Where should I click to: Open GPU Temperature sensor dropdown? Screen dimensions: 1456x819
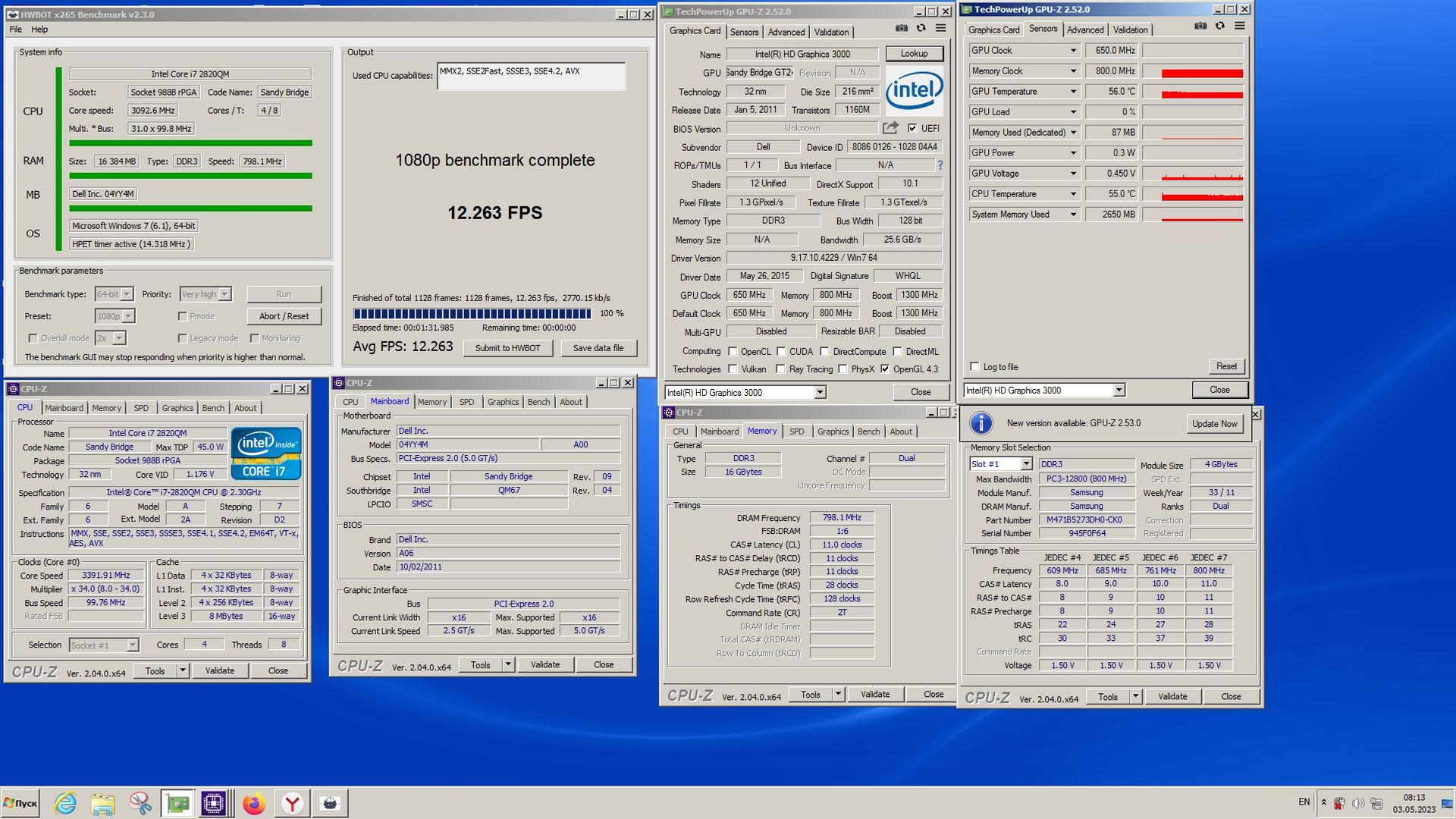(1073, 91)
